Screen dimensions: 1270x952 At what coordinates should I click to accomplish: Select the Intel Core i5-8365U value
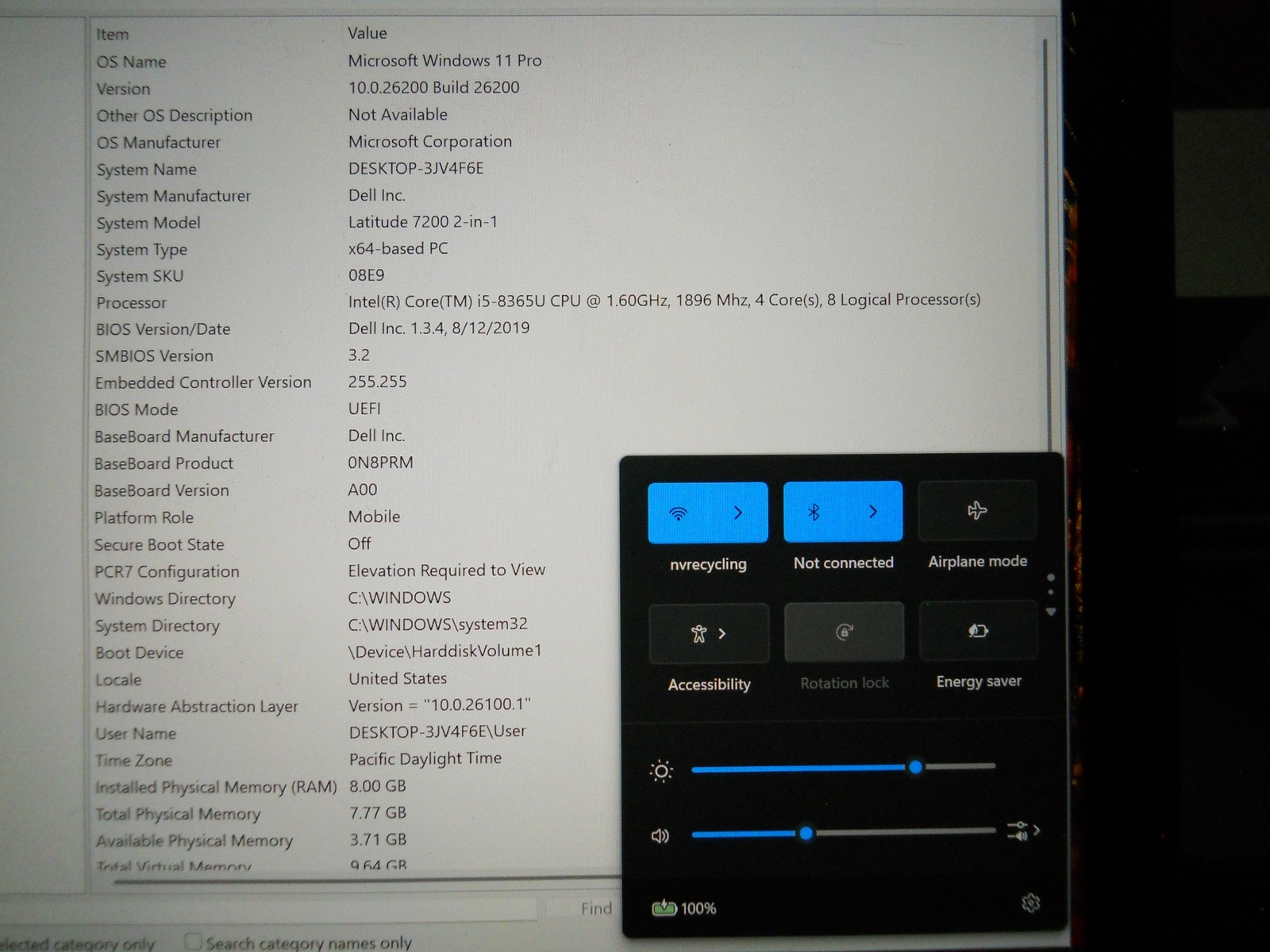point(664,301)
